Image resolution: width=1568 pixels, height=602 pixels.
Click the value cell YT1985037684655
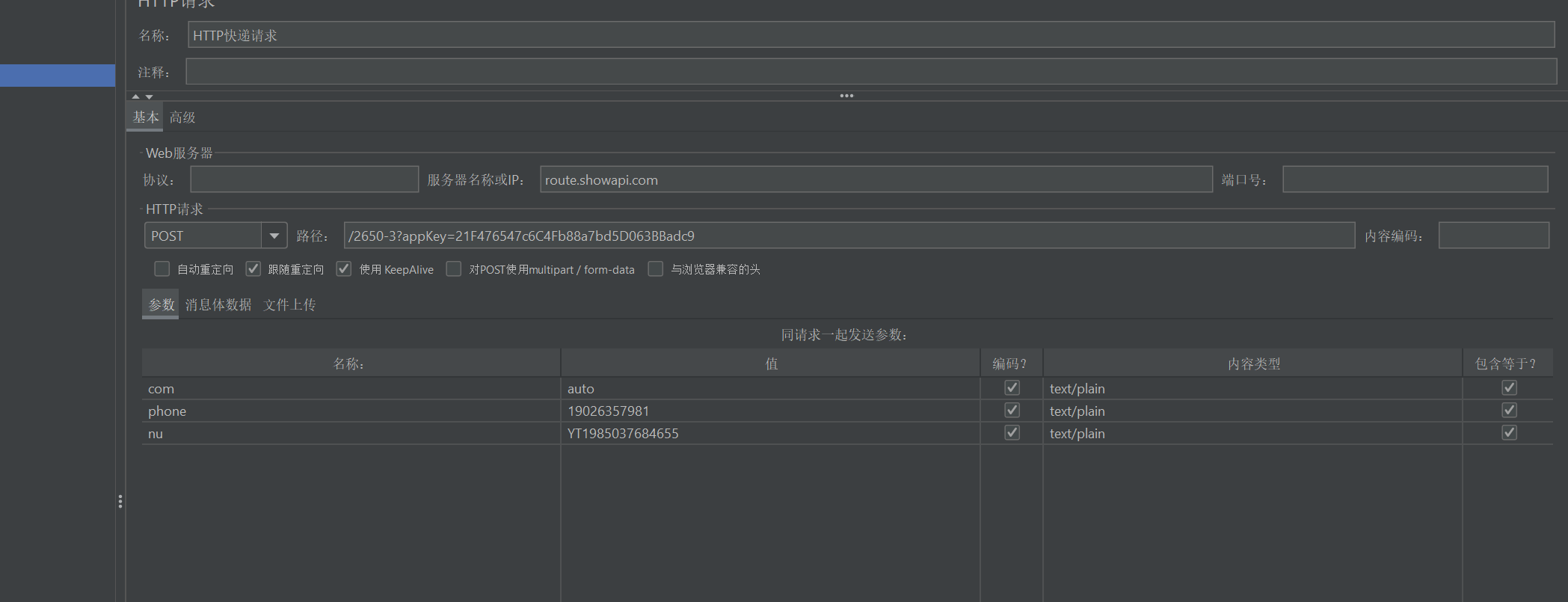[771, 433]
